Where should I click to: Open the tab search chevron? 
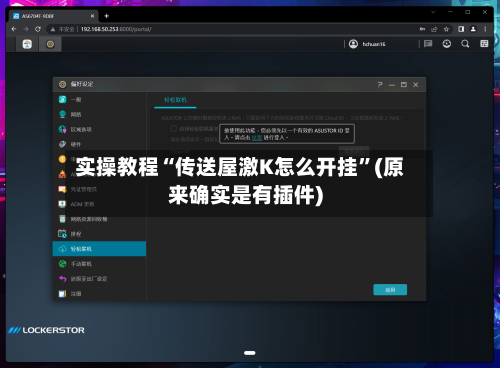click(x=433, y=12)
